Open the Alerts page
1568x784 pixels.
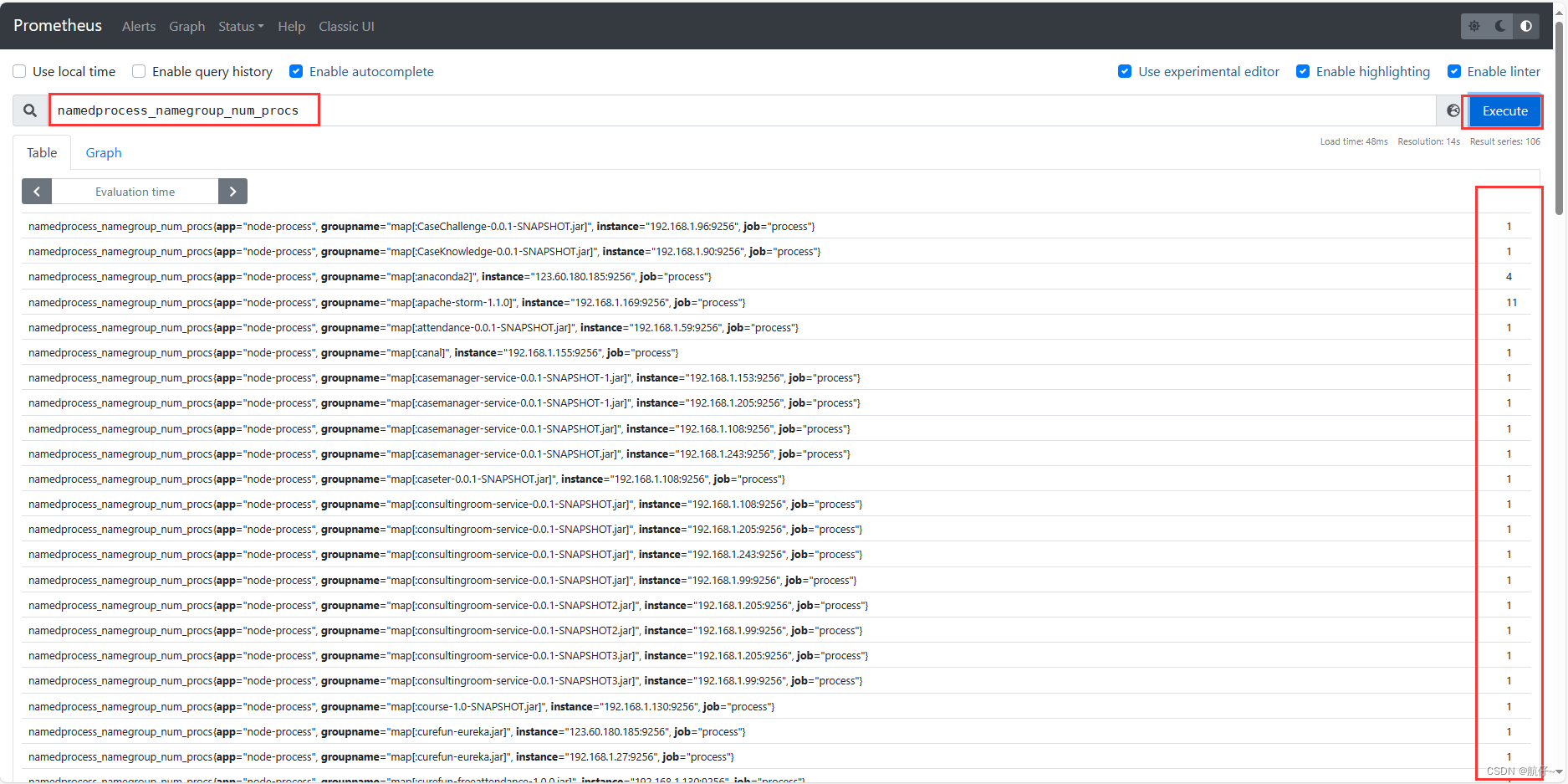tap(138, 26)
